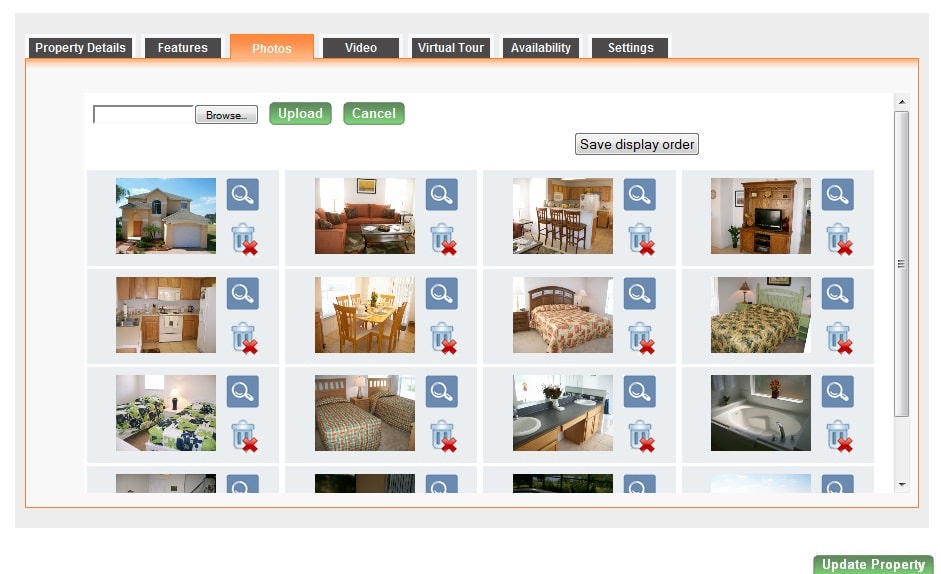Select the blue-green twin beds thumbnail

pyautogui.click(x=166, y=413)
